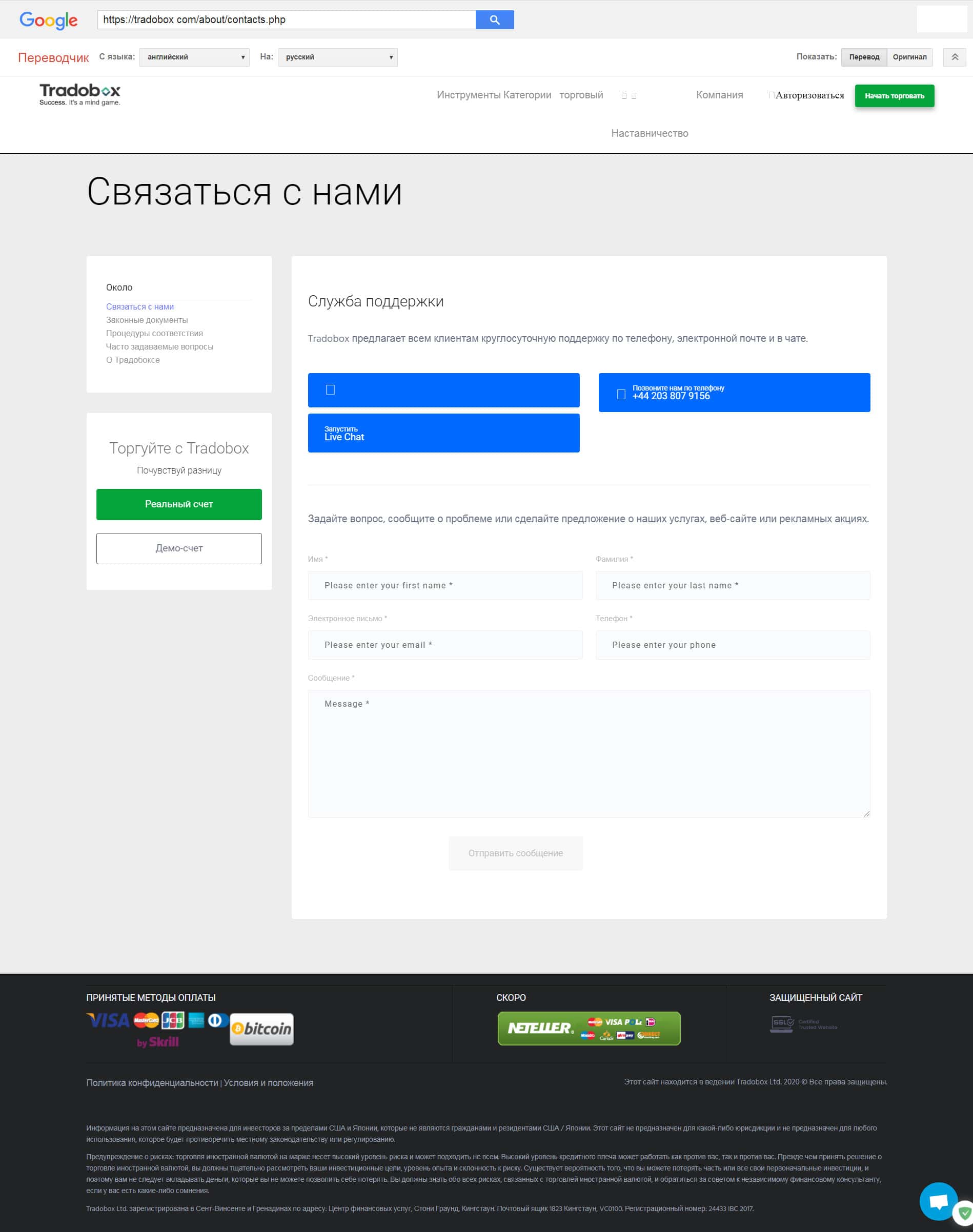Click the bitcoin payment badge
Image resolution: width=973 pixels, height=1232 pixels.
[261, 1029]
